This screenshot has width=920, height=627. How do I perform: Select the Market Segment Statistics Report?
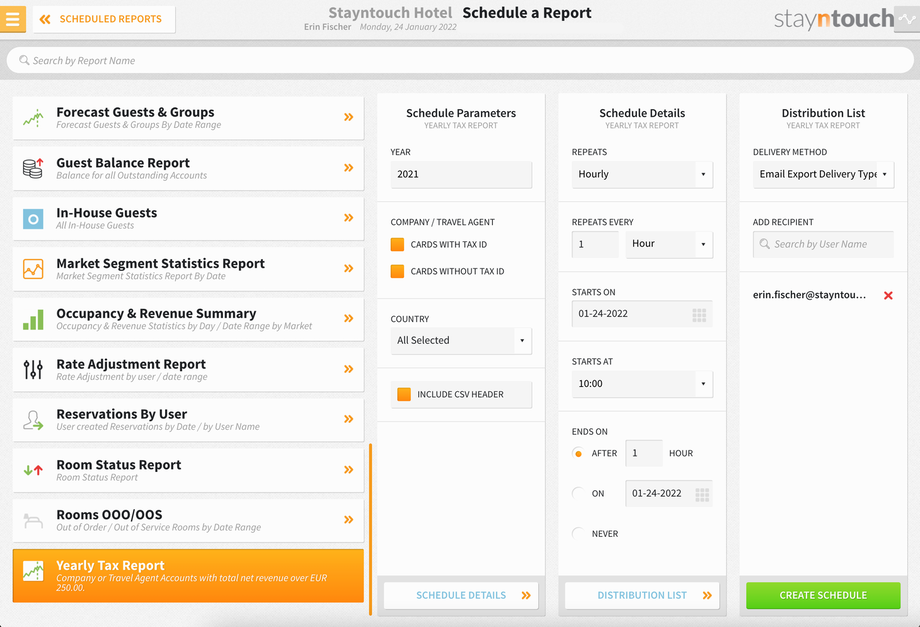coord(188,269)
